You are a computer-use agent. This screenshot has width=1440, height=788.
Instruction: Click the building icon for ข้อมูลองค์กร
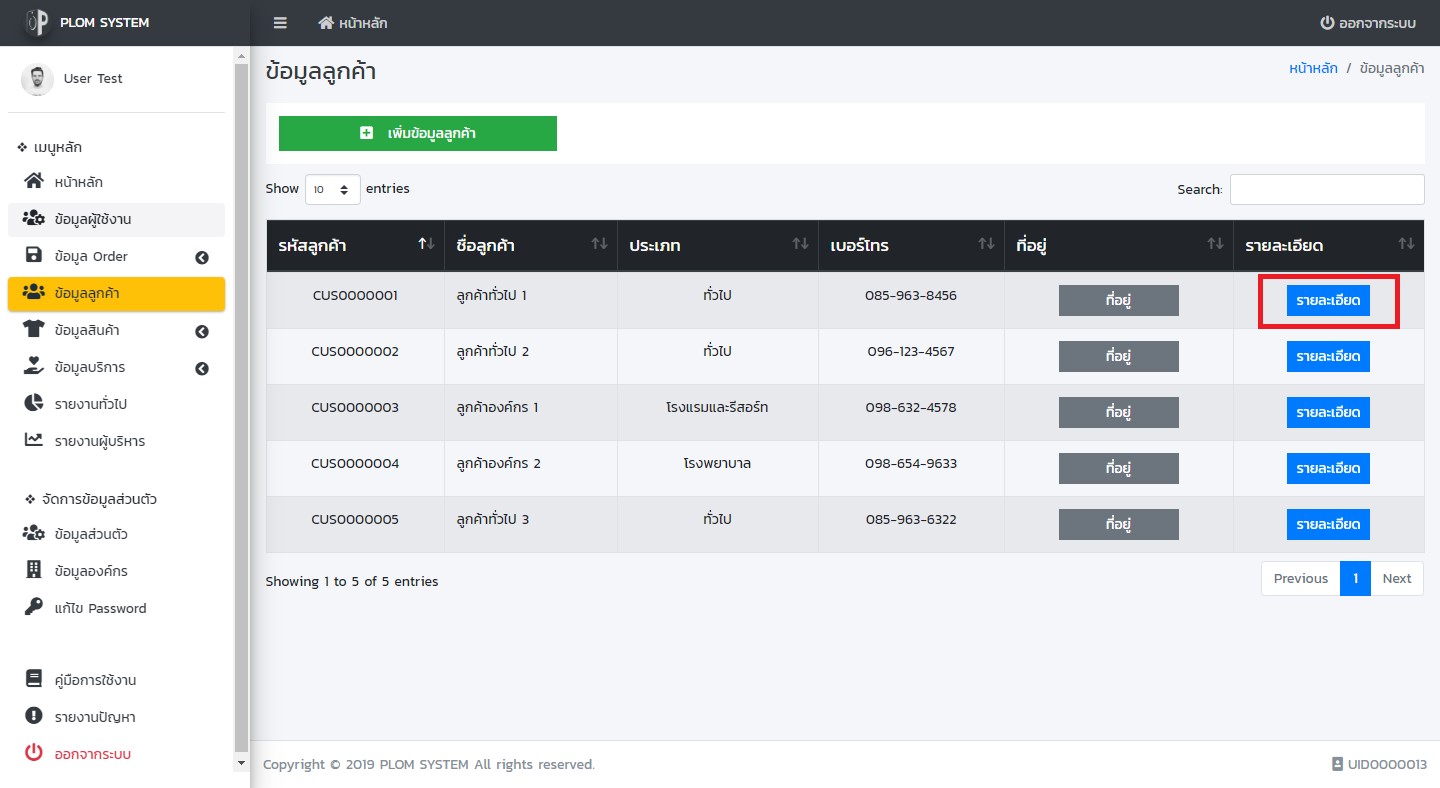34,570
